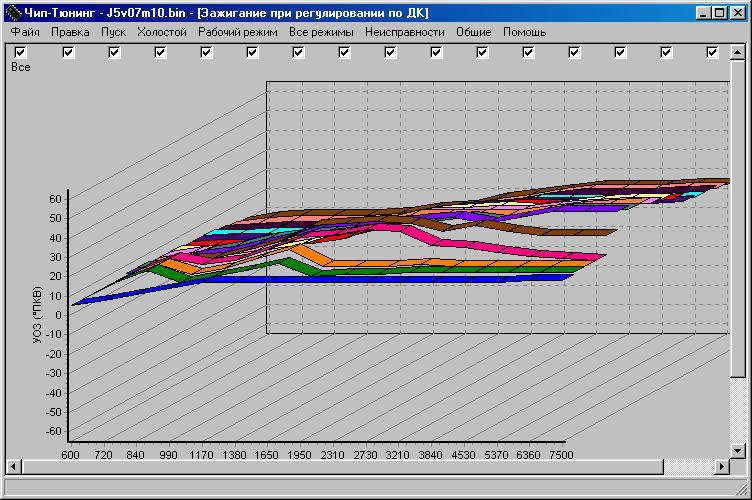Open the Помощь menu
This screenshot has height=500, width=752.
click(525, 32)
